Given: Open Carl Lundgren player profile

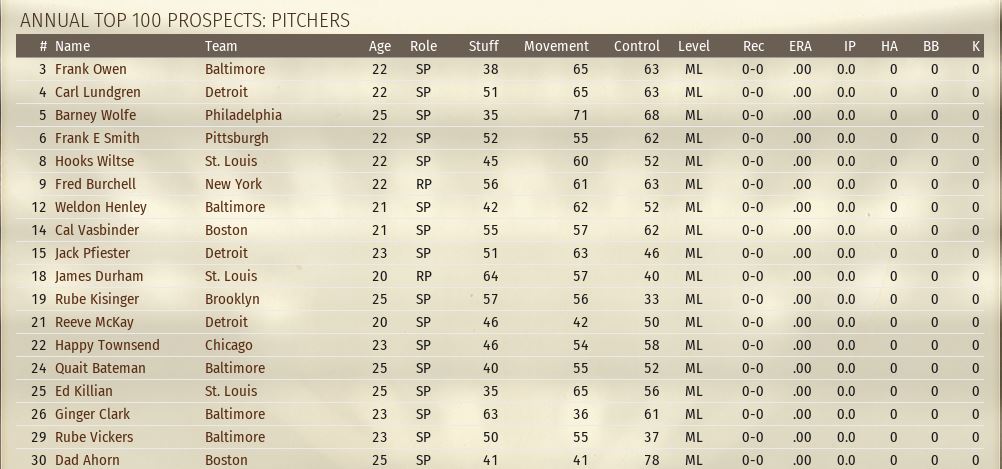Looking at the screenshot, I should (98, 92).
